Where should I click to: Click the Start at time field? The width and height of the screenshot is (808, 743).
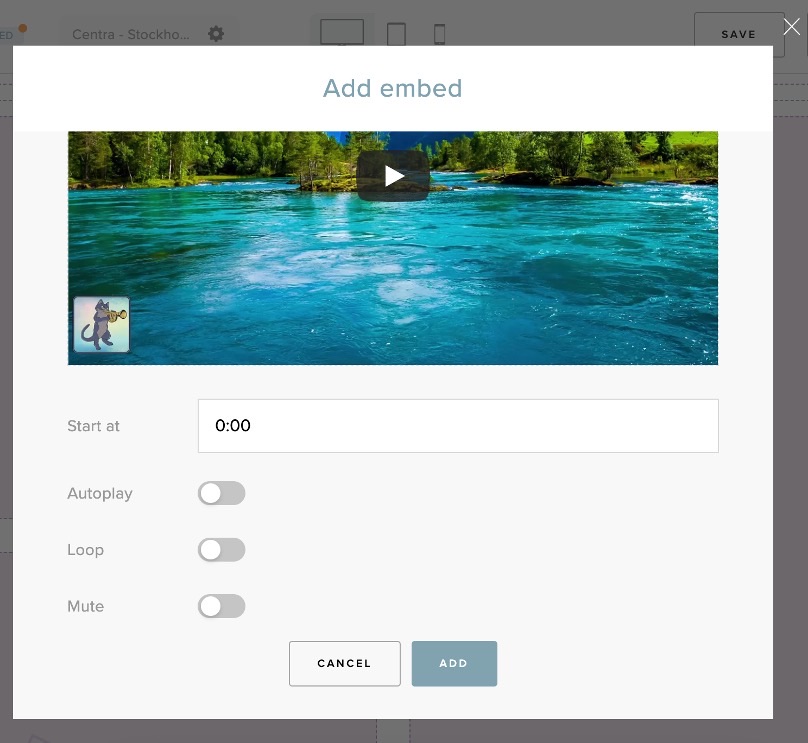click(458, 426)
